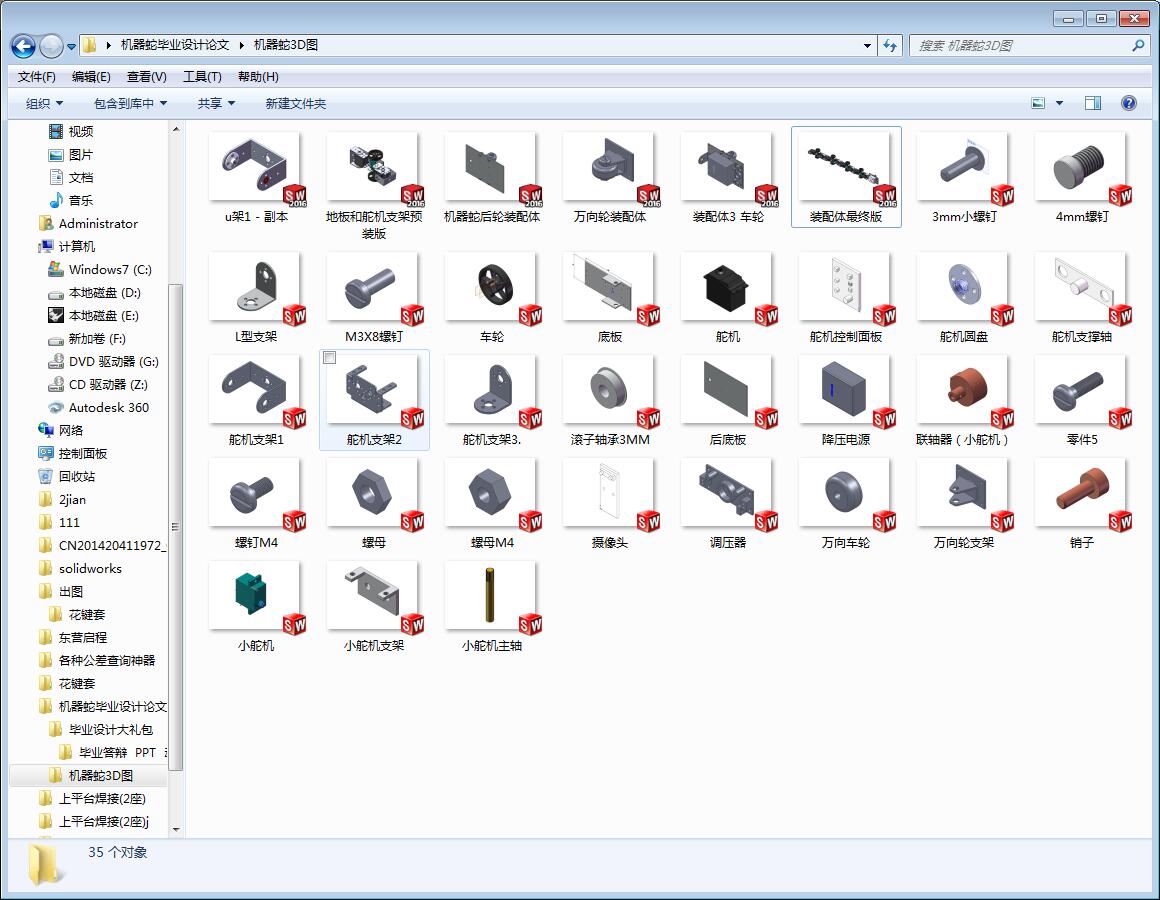Open 控制面板 in navigation pane
Image resolution: width=1160 pixels, height=900 pixels.
point(72,453)
